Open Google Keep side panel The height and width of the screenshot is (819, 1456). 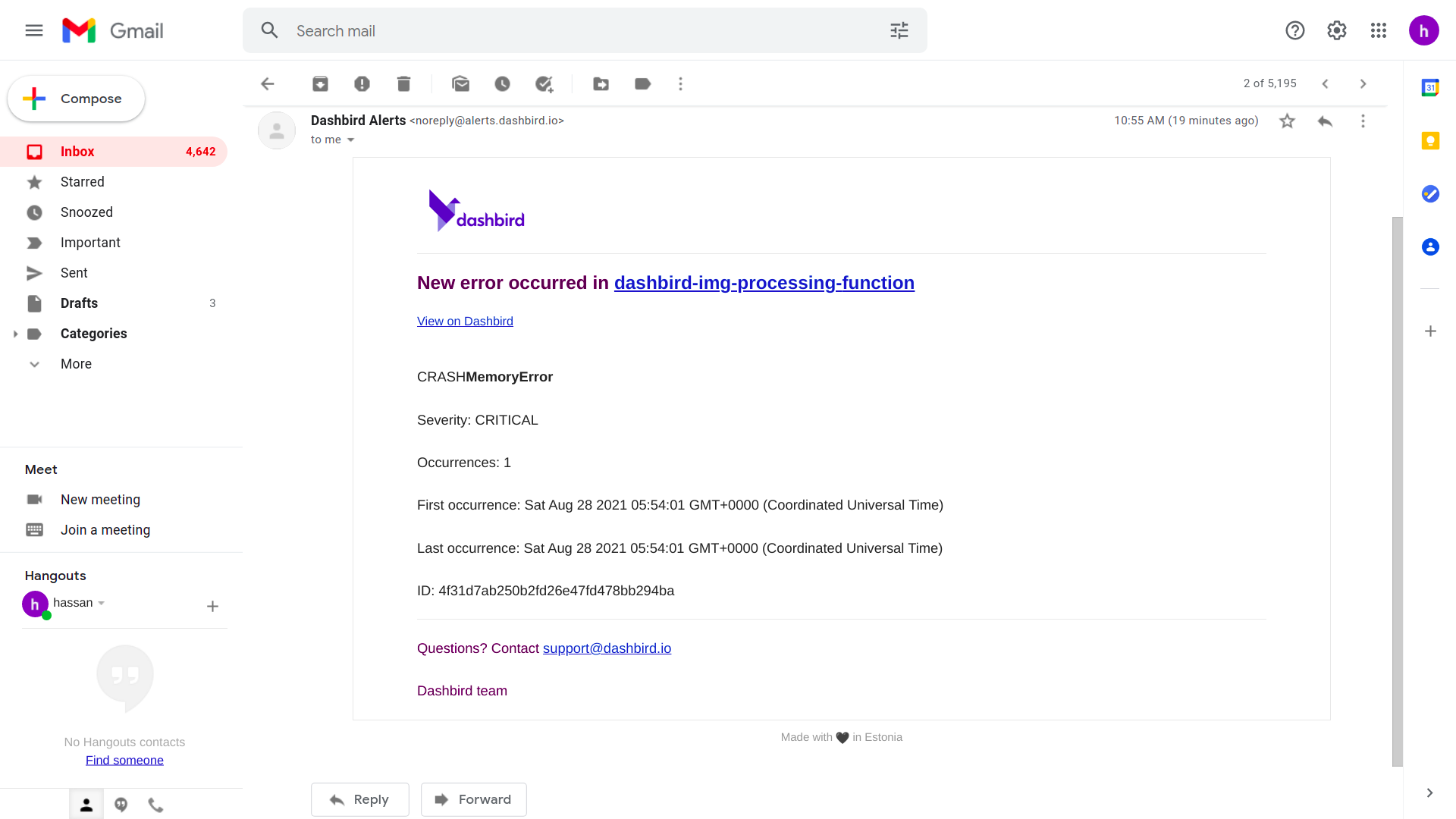click(1431, 141)
